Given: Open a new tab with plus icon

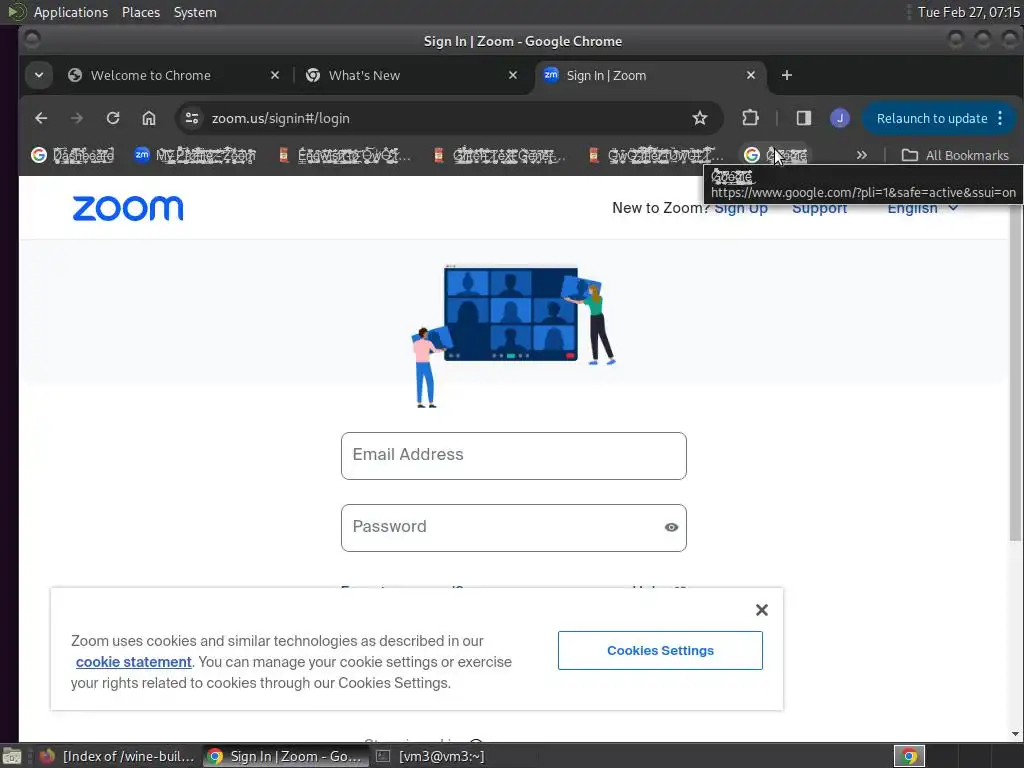Looking at the screenshot, I should (787, 75).
